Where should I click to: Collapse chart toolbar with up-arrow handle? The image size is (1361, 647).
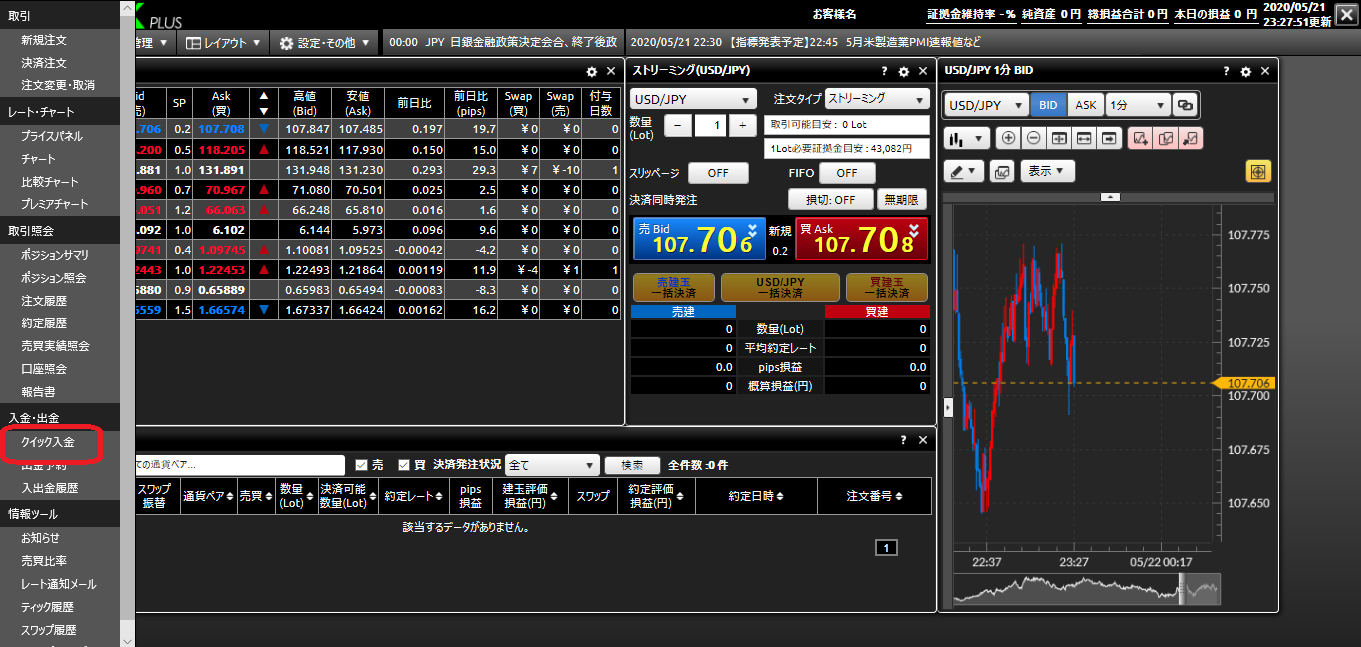(1109, 197)
